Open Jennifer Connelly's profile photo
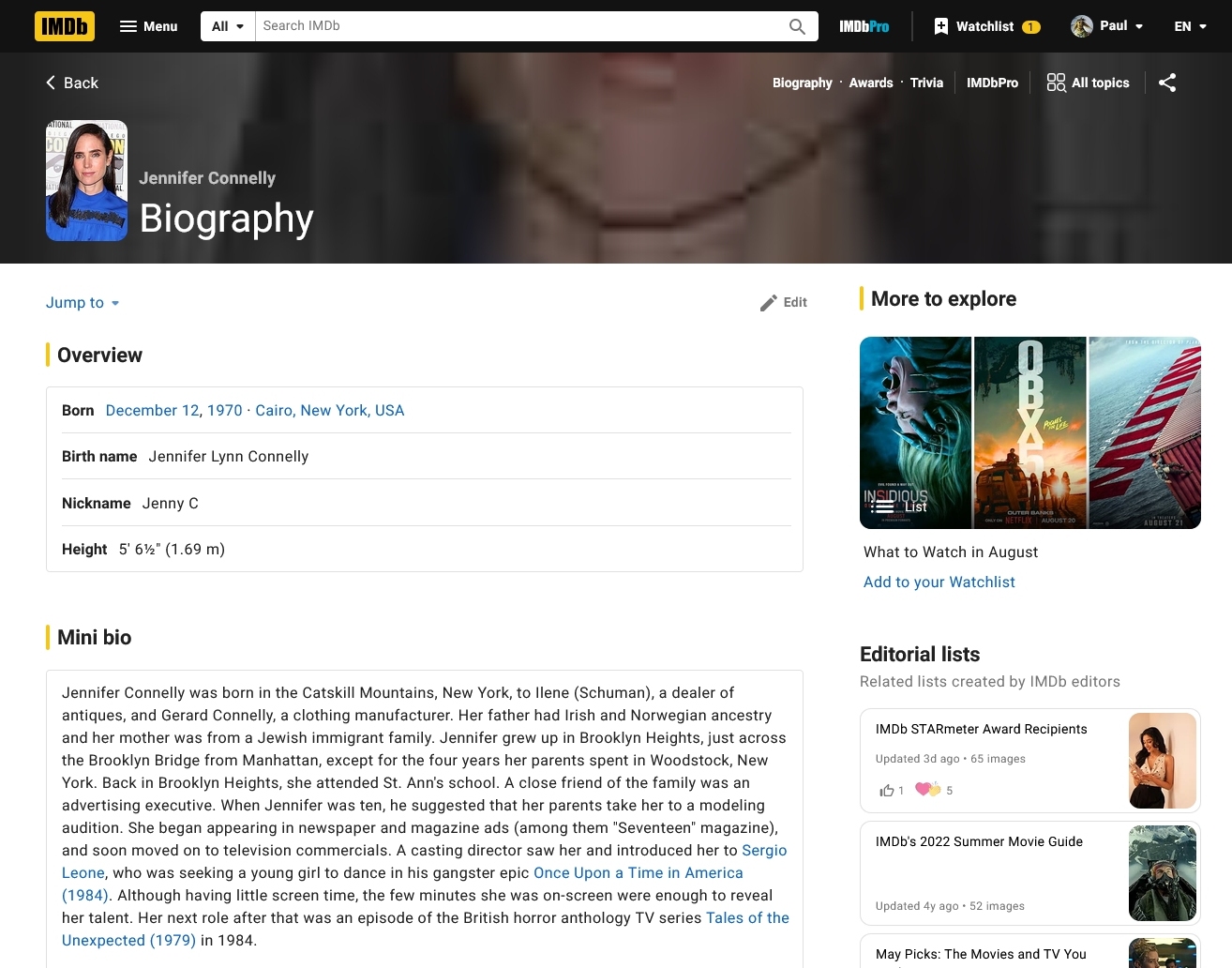 tap(87, 180)
